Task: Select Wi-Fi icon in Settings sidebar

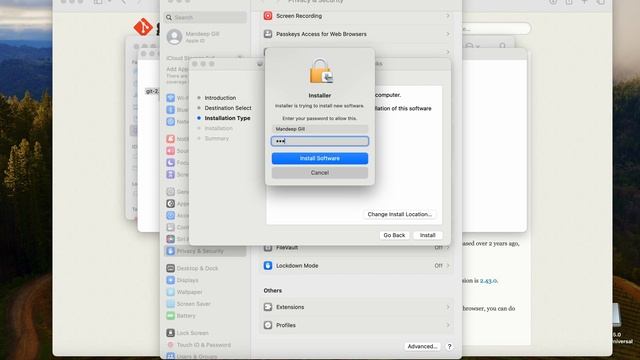Action: (171, 98)
